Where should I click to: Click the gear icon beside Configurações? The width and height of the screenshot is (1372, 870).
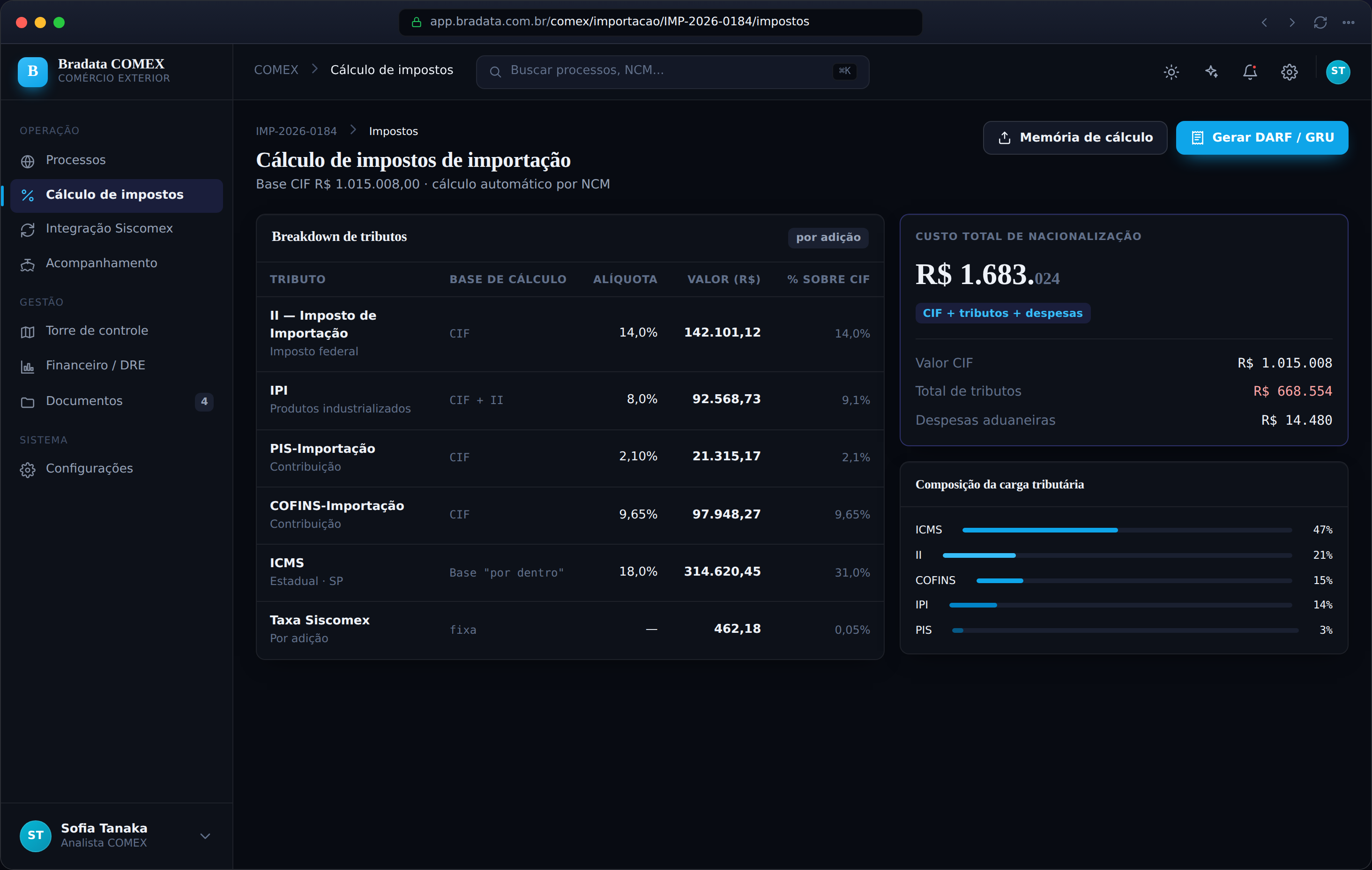tap(27, 470)
